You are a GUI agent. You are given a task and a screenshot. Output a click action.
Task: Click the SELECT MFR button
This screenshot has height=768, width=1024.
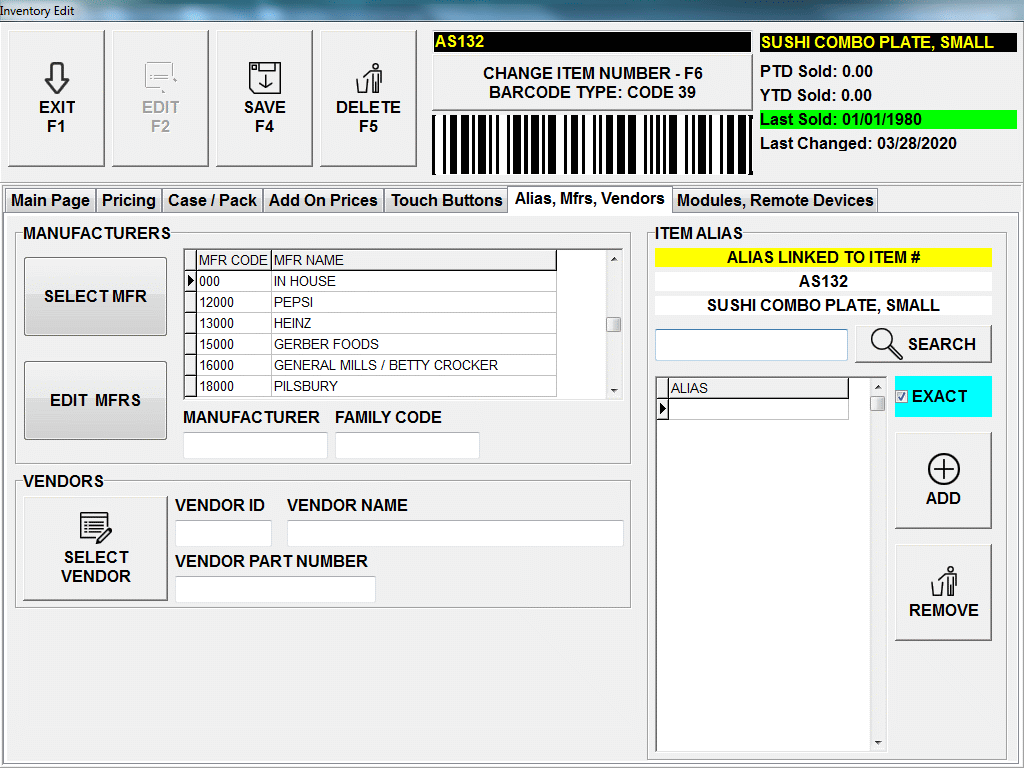(x=95, y=297)
